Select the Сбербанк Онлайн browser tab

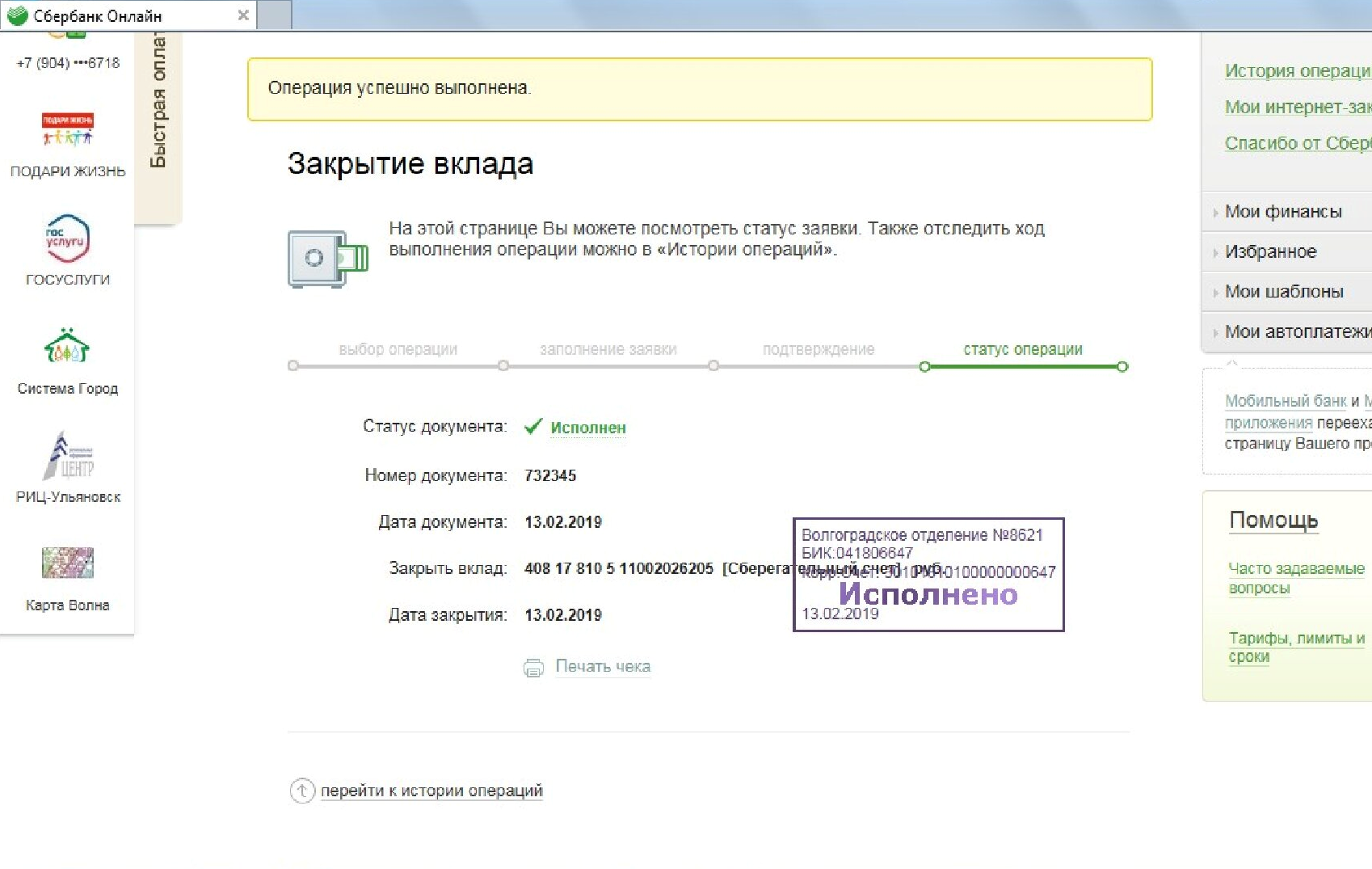pos(128,15)
